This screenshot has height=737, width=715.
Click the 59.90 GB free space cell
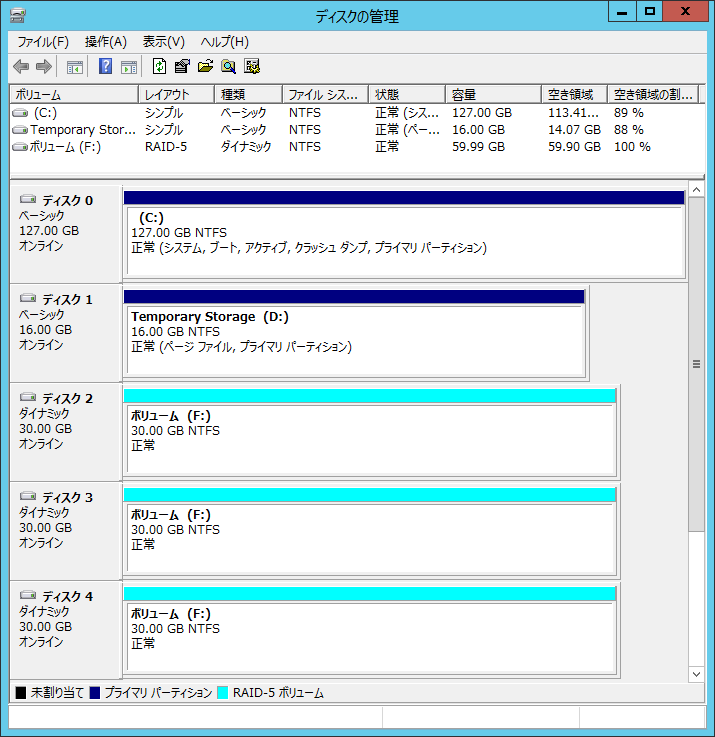(x=574, y=147)
